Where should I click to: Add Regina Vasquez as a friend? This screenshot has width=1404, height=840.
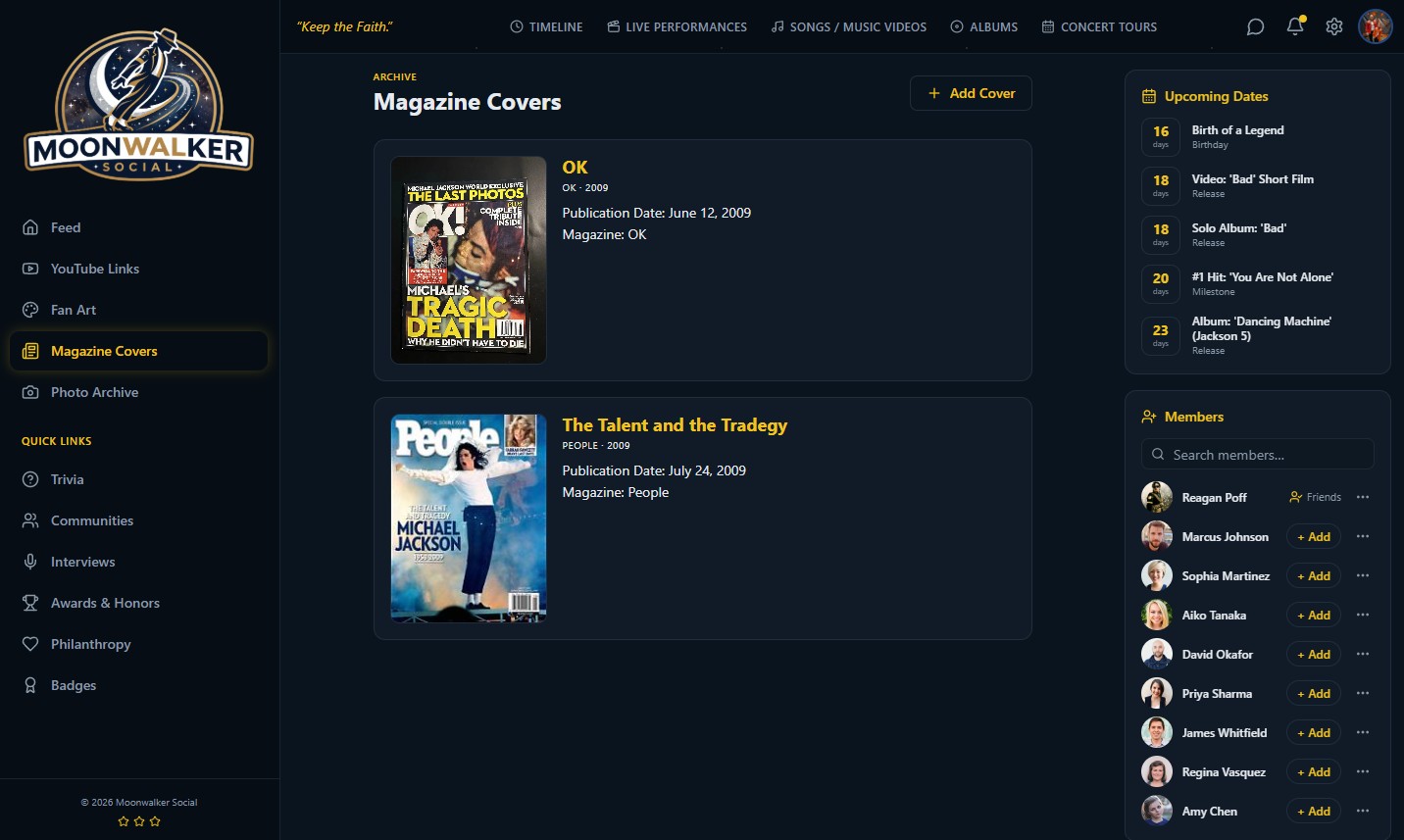(1314, 771)
